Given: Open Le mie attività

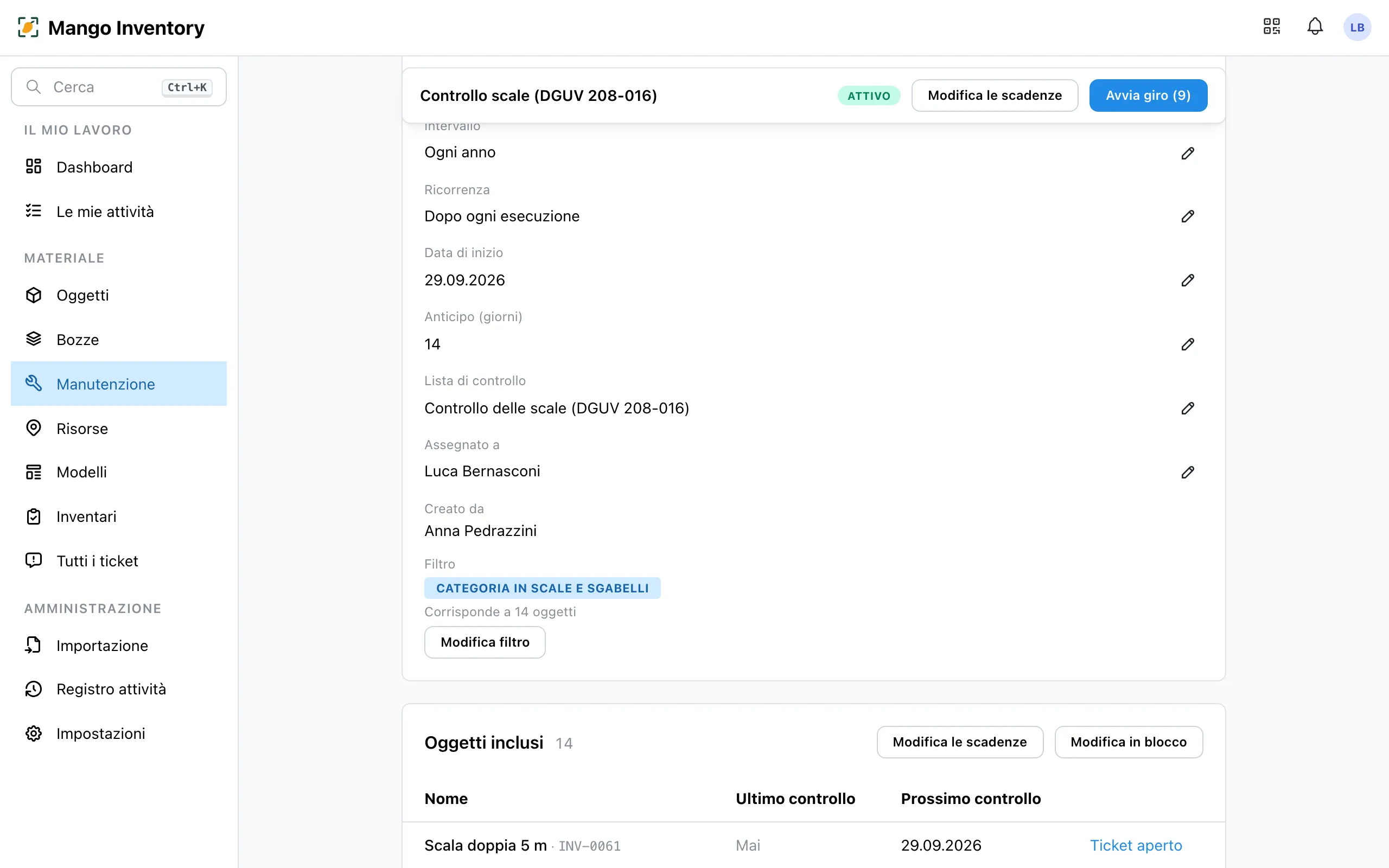Looking at the screenshot, I should coord(119,211).
